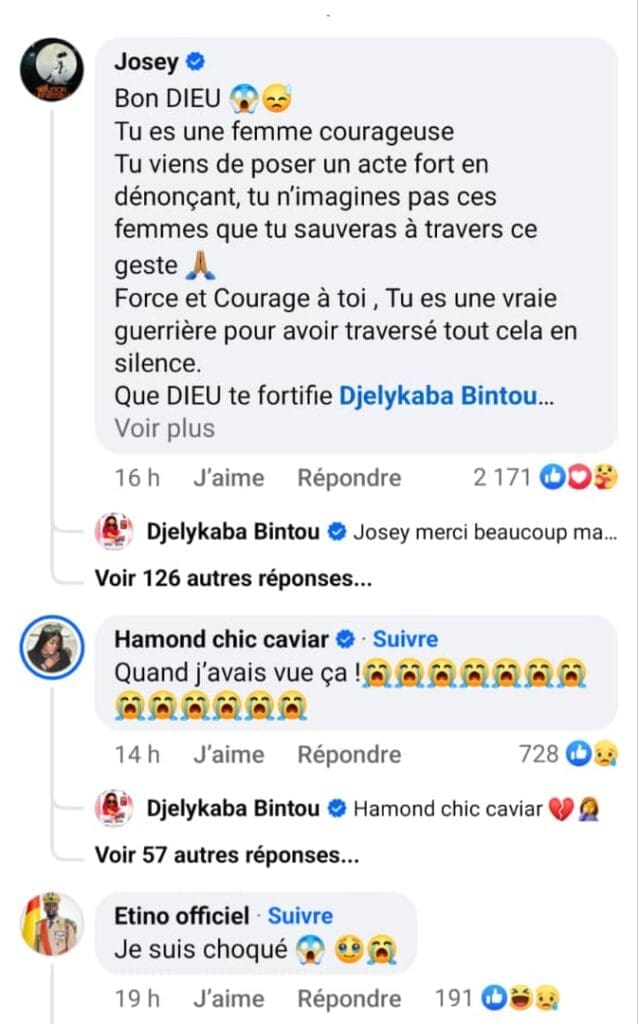The width and height of the screenshot is (638, 1024).
Task: Open Etino officiel's profile picture
Action: (x=52, y=923)
